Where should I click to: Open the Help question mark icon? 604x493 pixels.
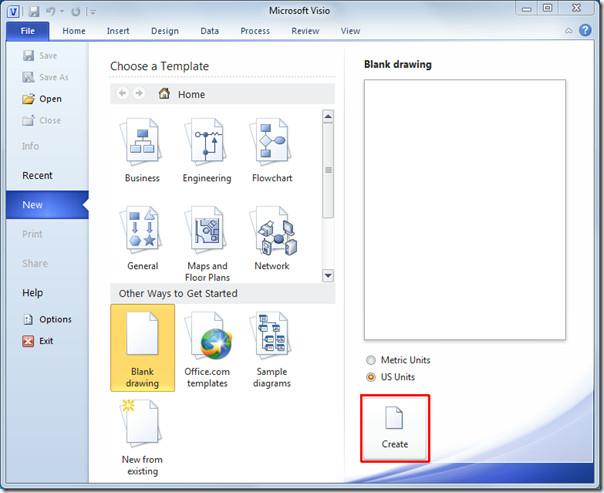coord(585,30)
